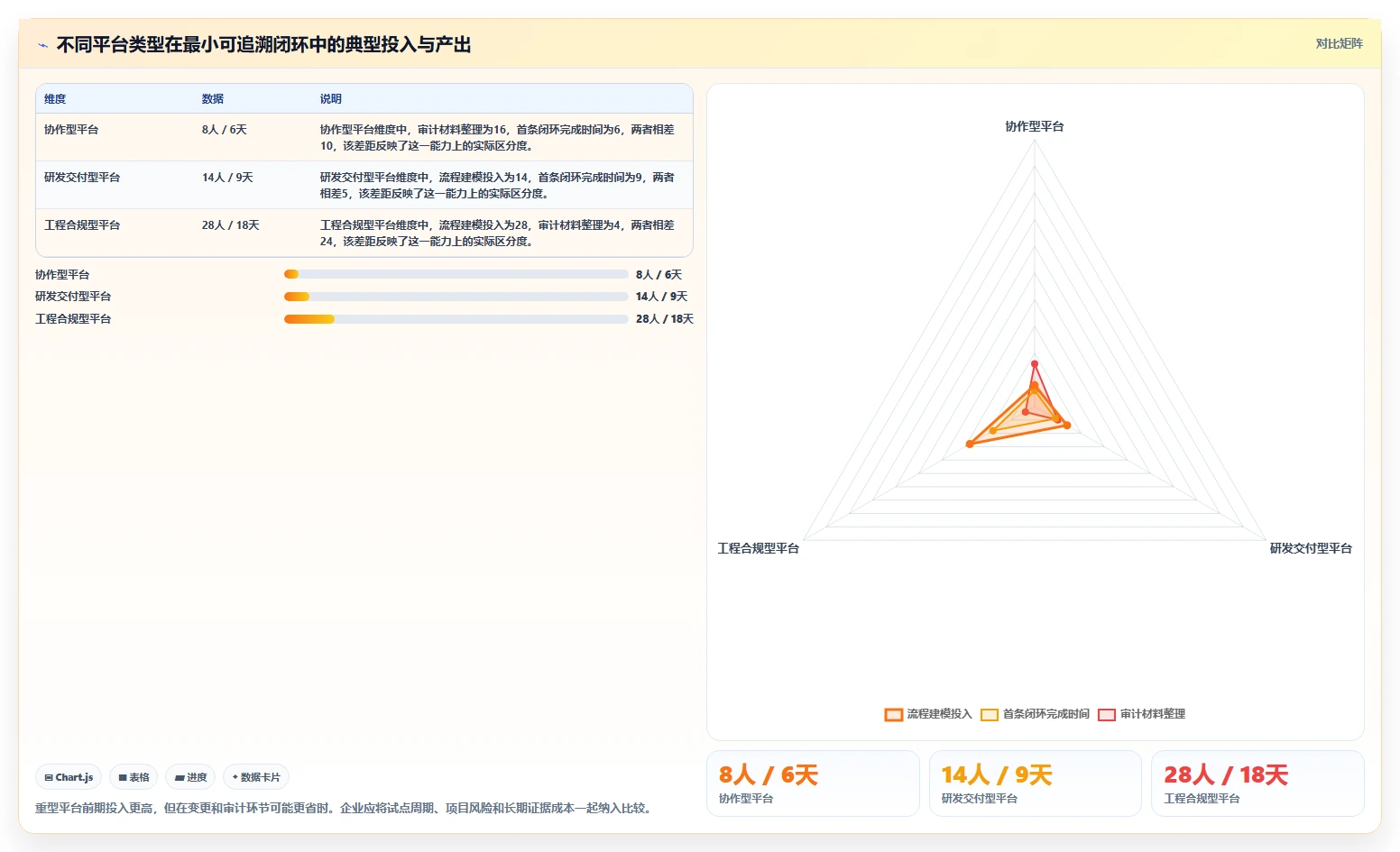
Task: Click the 数据 column header
Action: [x=213, y=99]
